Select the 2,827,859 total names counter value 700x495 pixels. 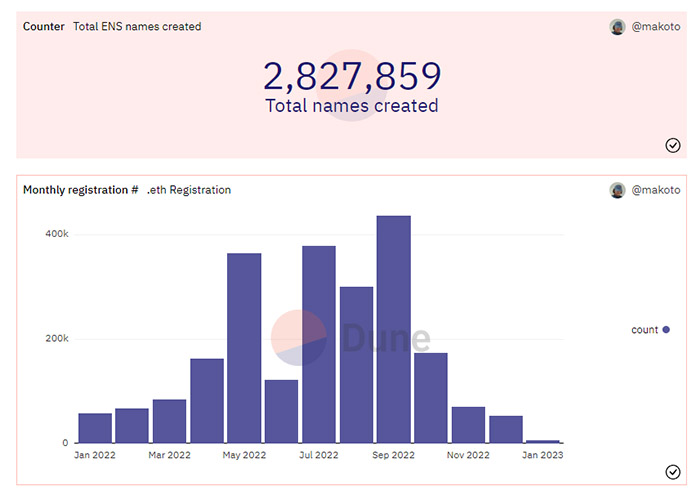point(351,77)
